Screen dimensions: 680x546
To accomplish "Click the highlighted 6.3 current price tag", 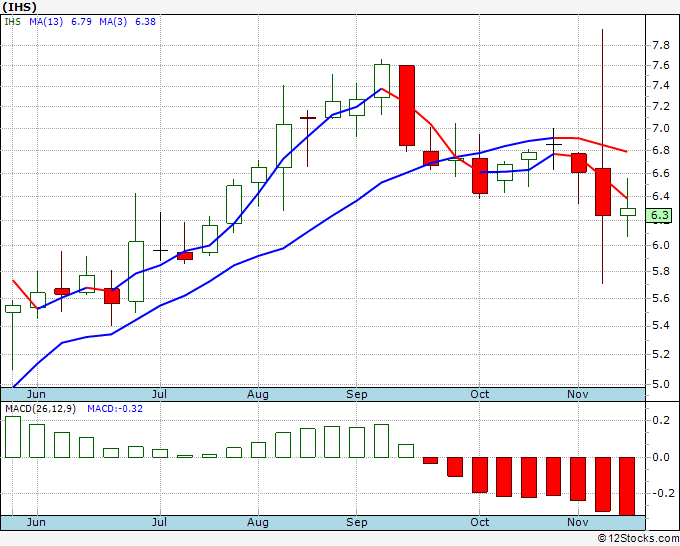I will (x=659, y=216).
